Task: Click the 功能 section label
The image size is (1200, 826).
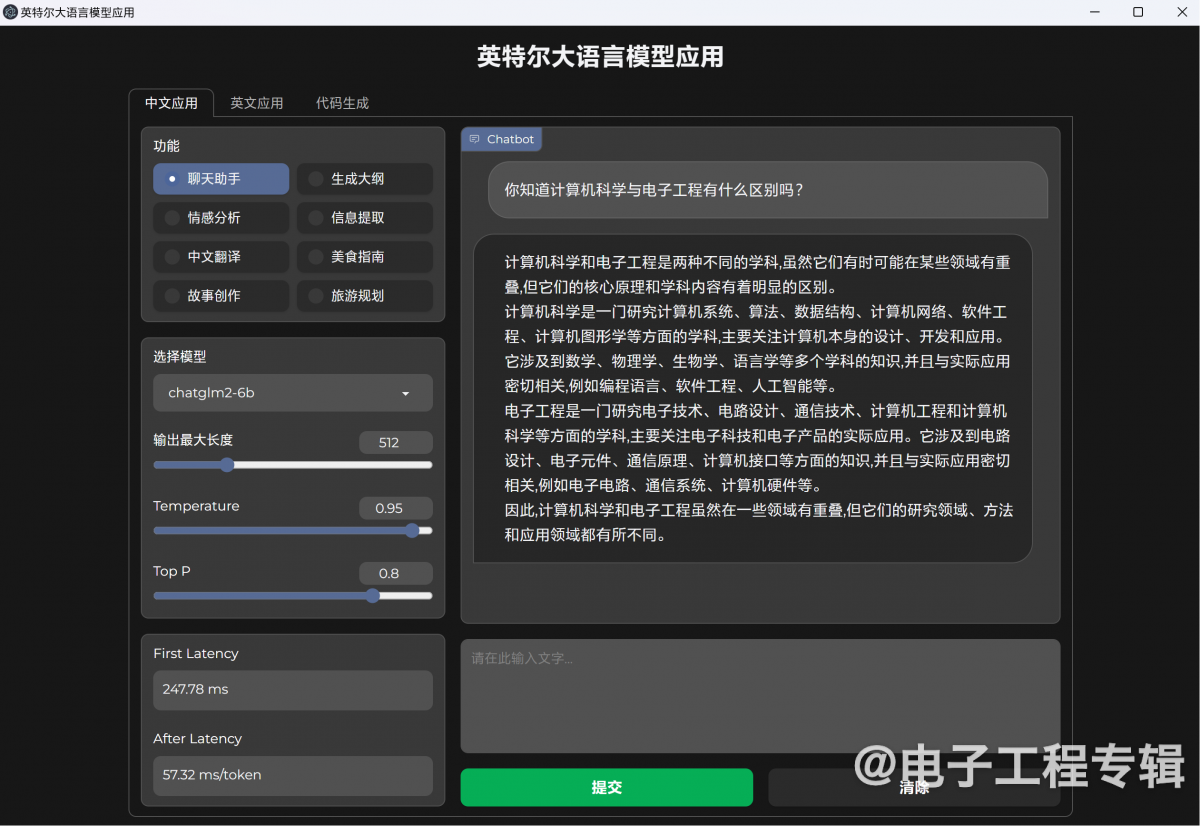Action: point(166,146)
